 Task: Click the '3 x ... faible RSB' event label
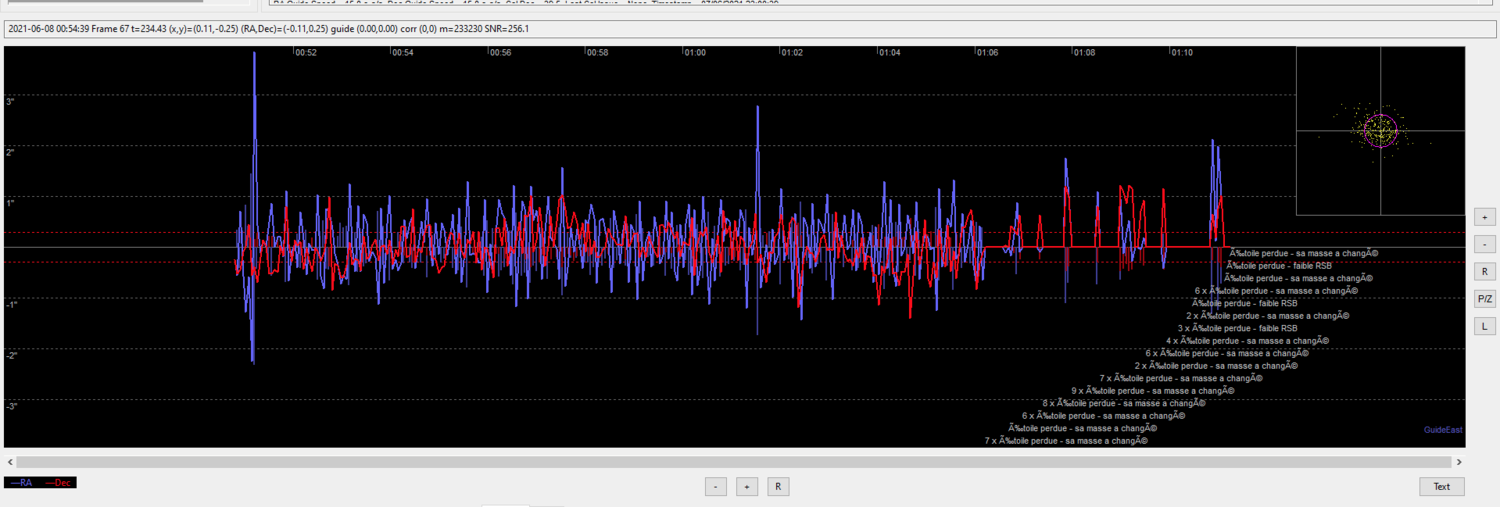click(x=1238, y=328)
